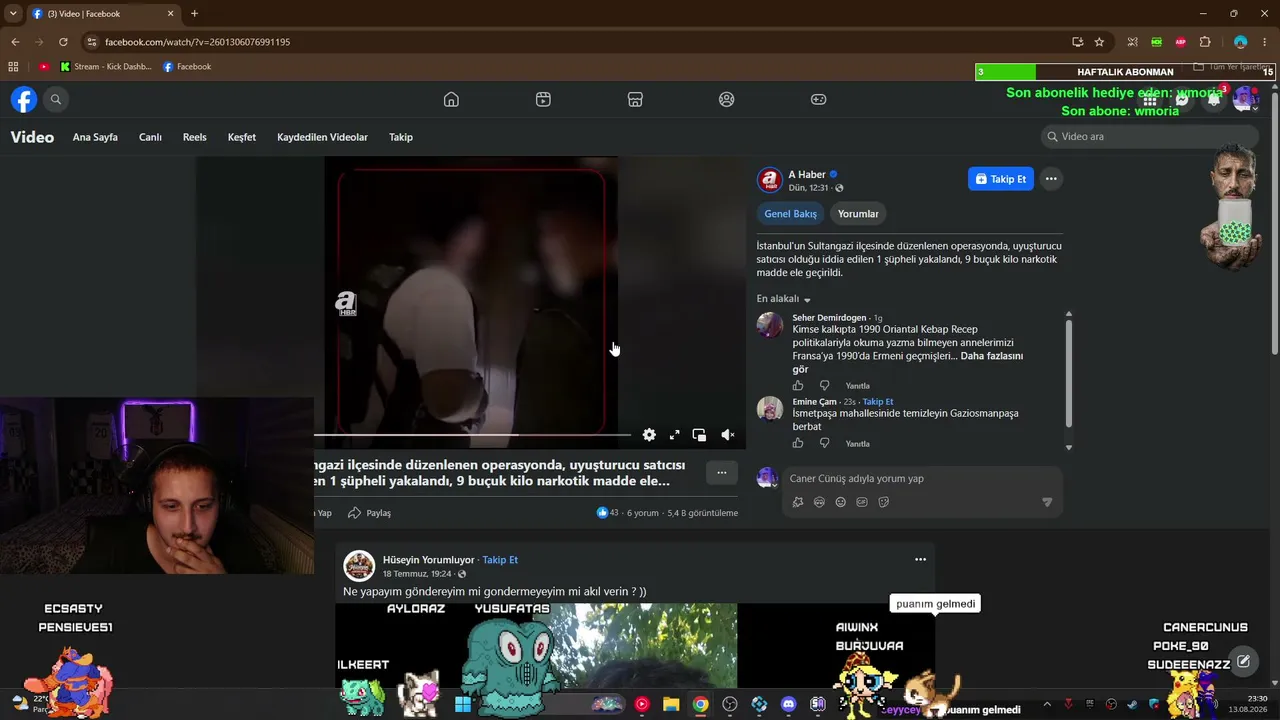Viewport: 1280px width, 720px height.
Task: Open Discord from the taskbar
Action: coord(788,704)
